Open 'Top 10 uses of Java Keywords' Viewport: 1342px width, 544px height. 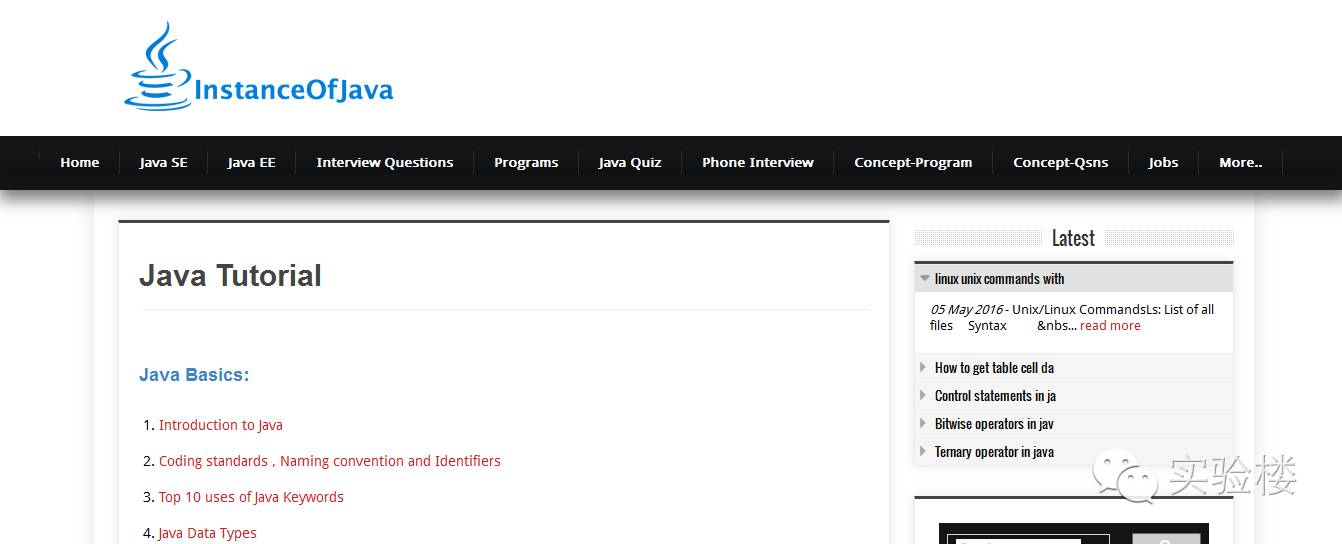tap(251, 497)
